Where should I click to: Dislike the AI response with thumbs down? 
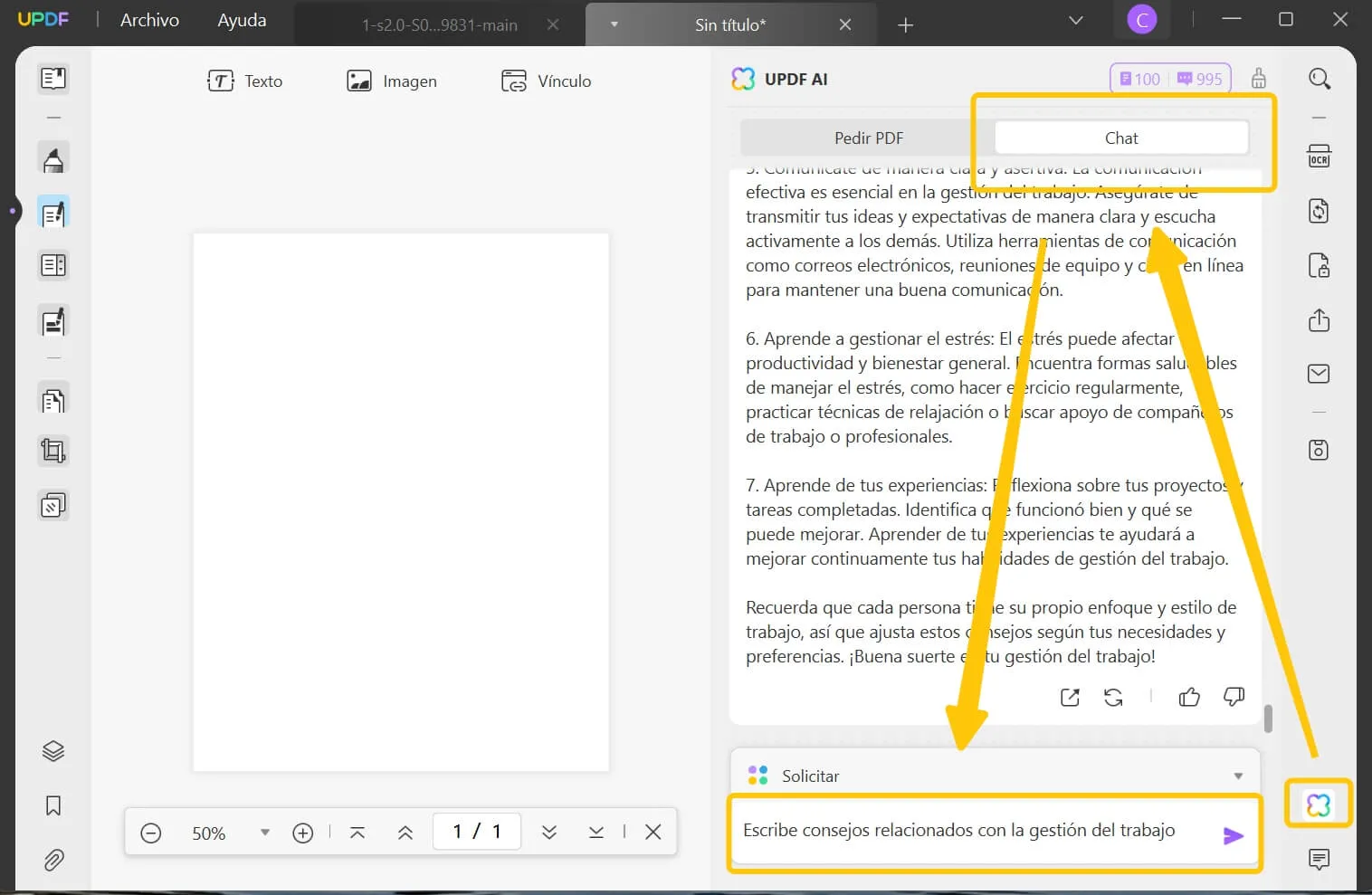pyautogui.click(x=1234, y=697)
